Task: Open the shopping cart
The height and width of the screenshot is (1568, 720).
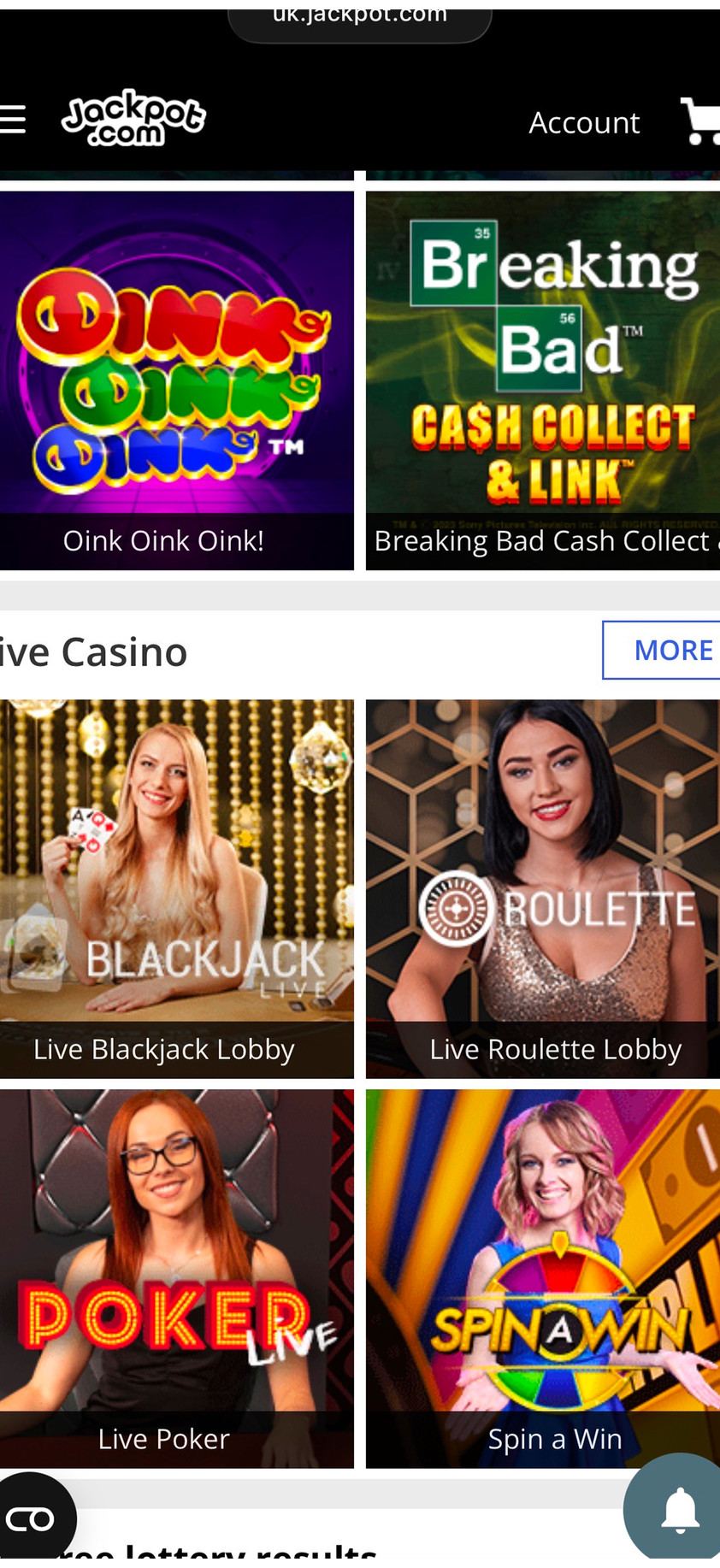Action: [700, 121]
